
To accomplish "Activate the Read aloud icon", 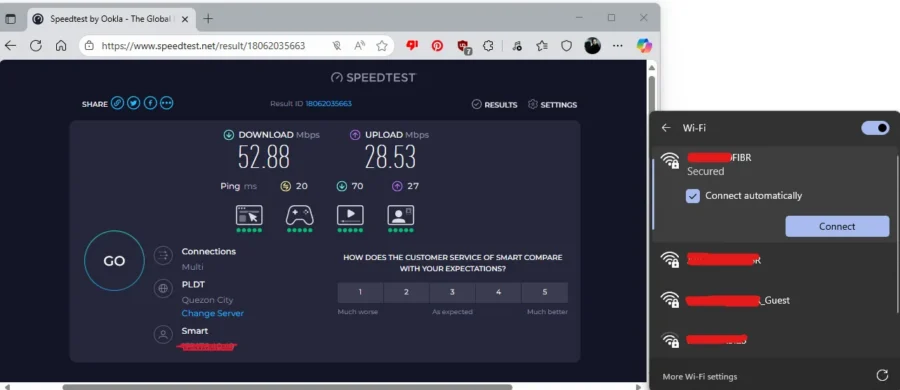I will point(360,46).
